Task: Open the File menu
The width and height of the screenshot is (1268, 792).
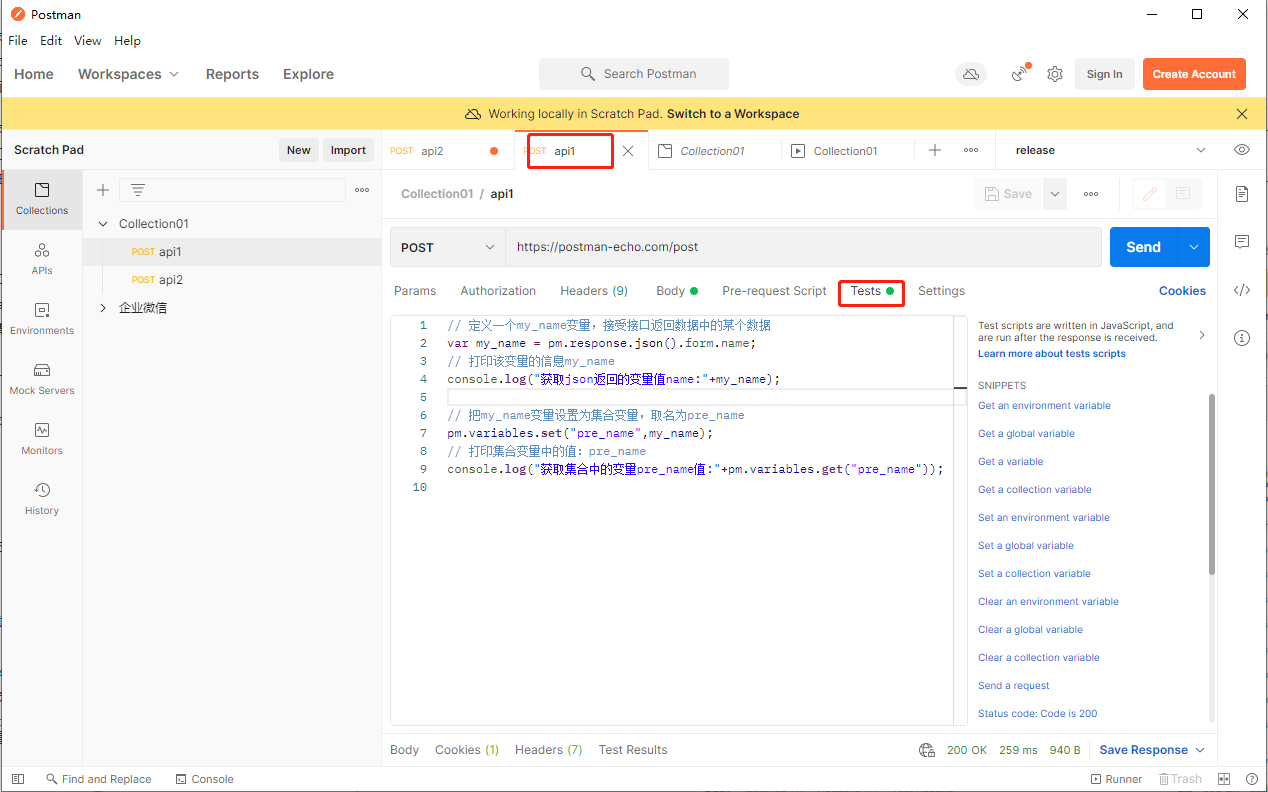Action: click(x=18, y=41)
